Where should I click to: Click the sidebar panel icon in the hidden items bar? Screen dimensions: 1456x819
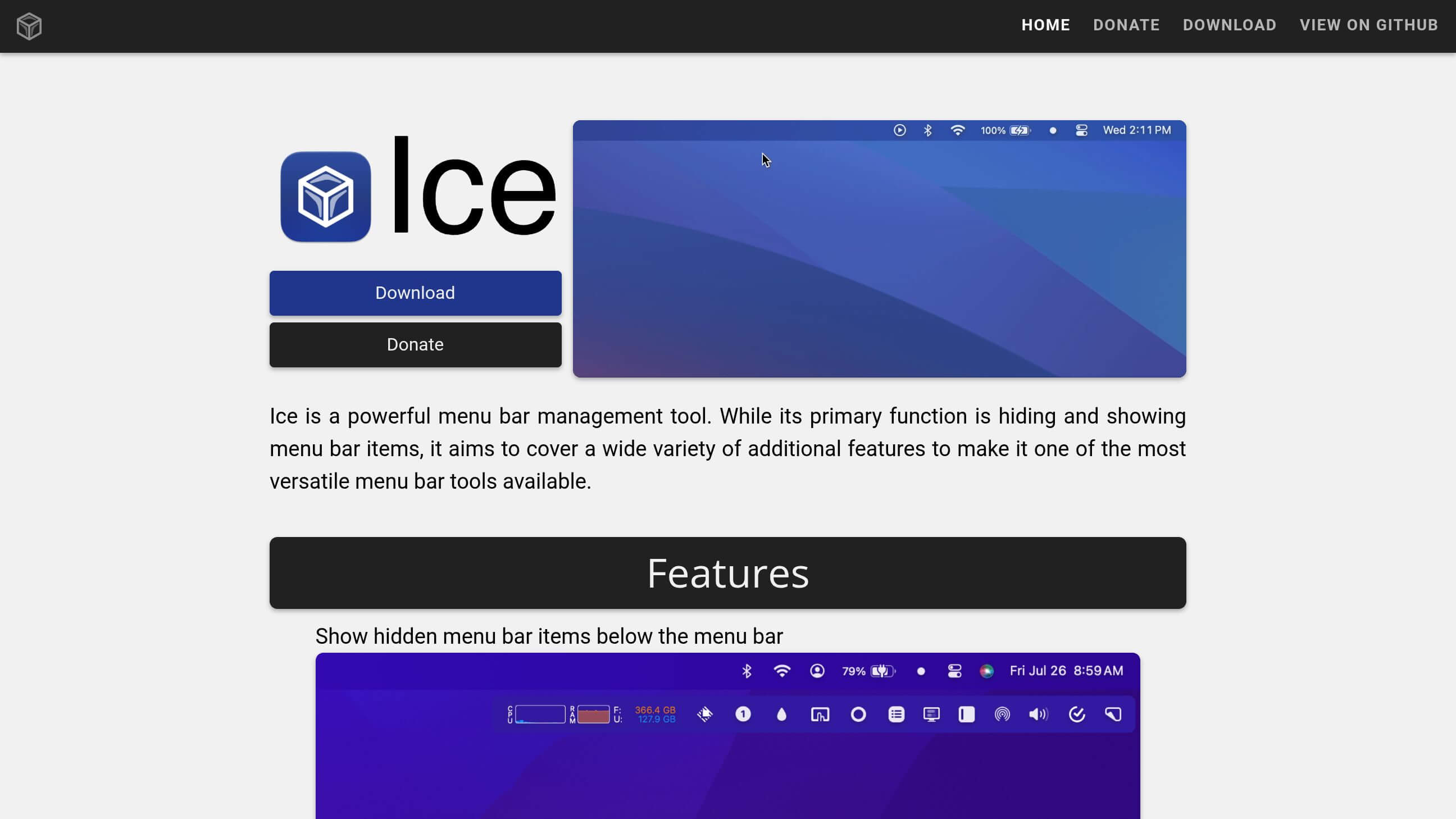(x=967, y=715)
